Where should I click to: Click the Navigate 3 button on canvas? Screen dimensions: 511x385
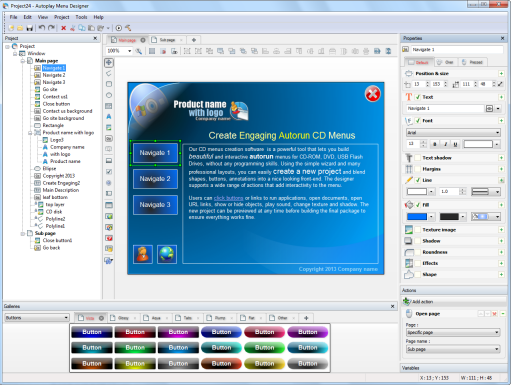point(155,205)
